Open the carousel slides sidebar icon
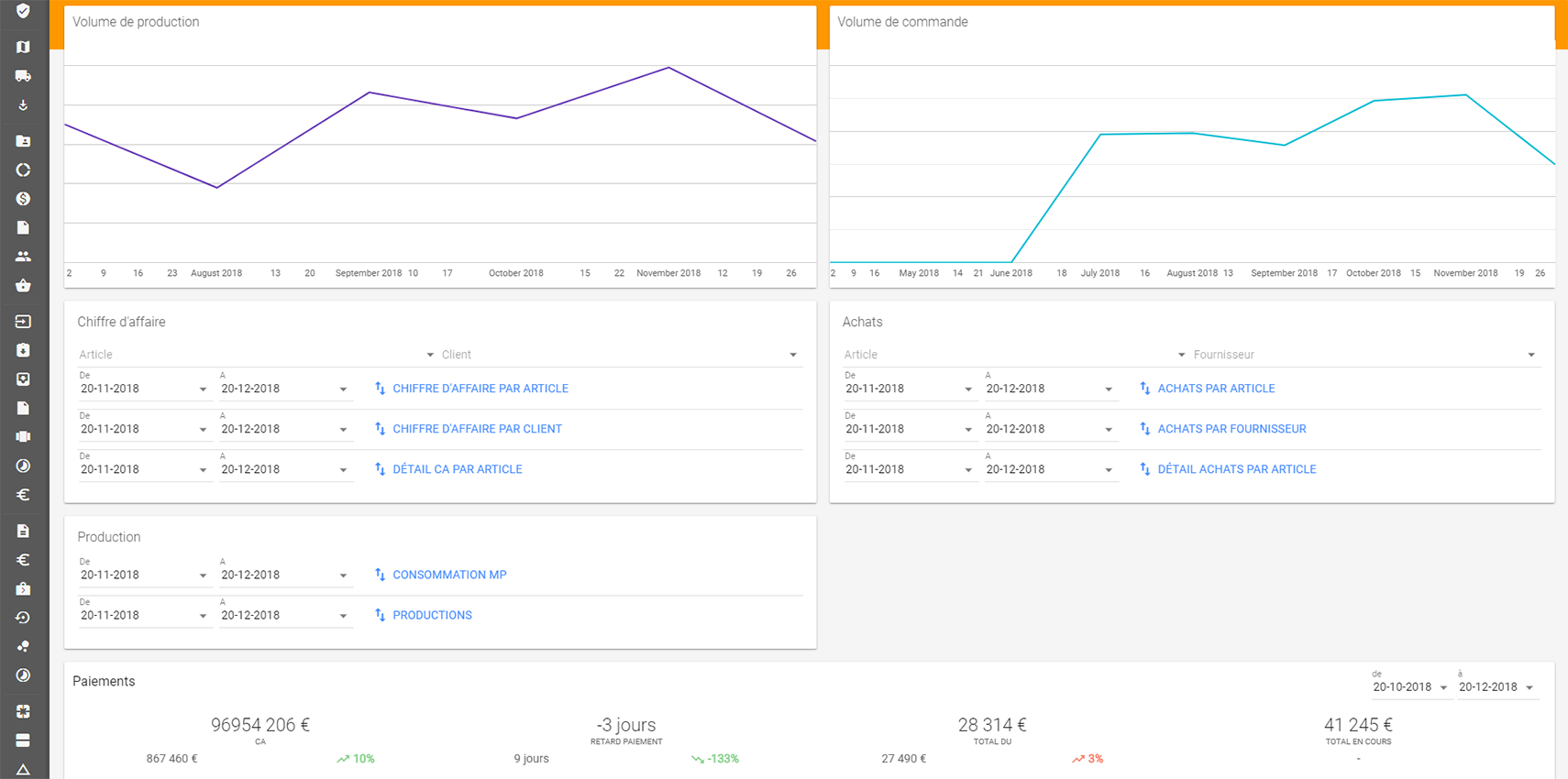 (x=23, y=436)
